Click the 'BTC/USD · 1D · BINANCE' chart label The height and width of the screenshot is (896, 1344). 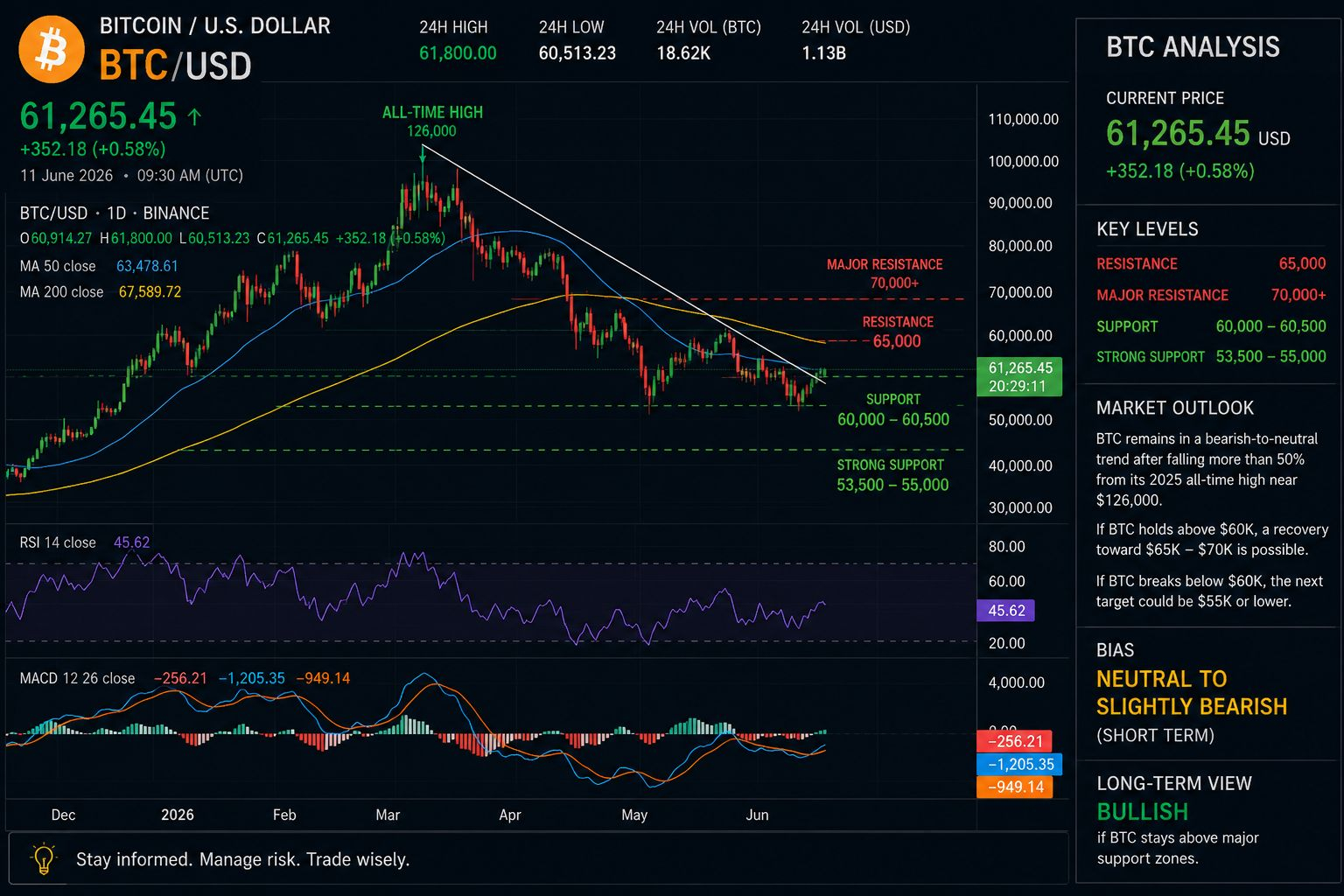(115, 213)
